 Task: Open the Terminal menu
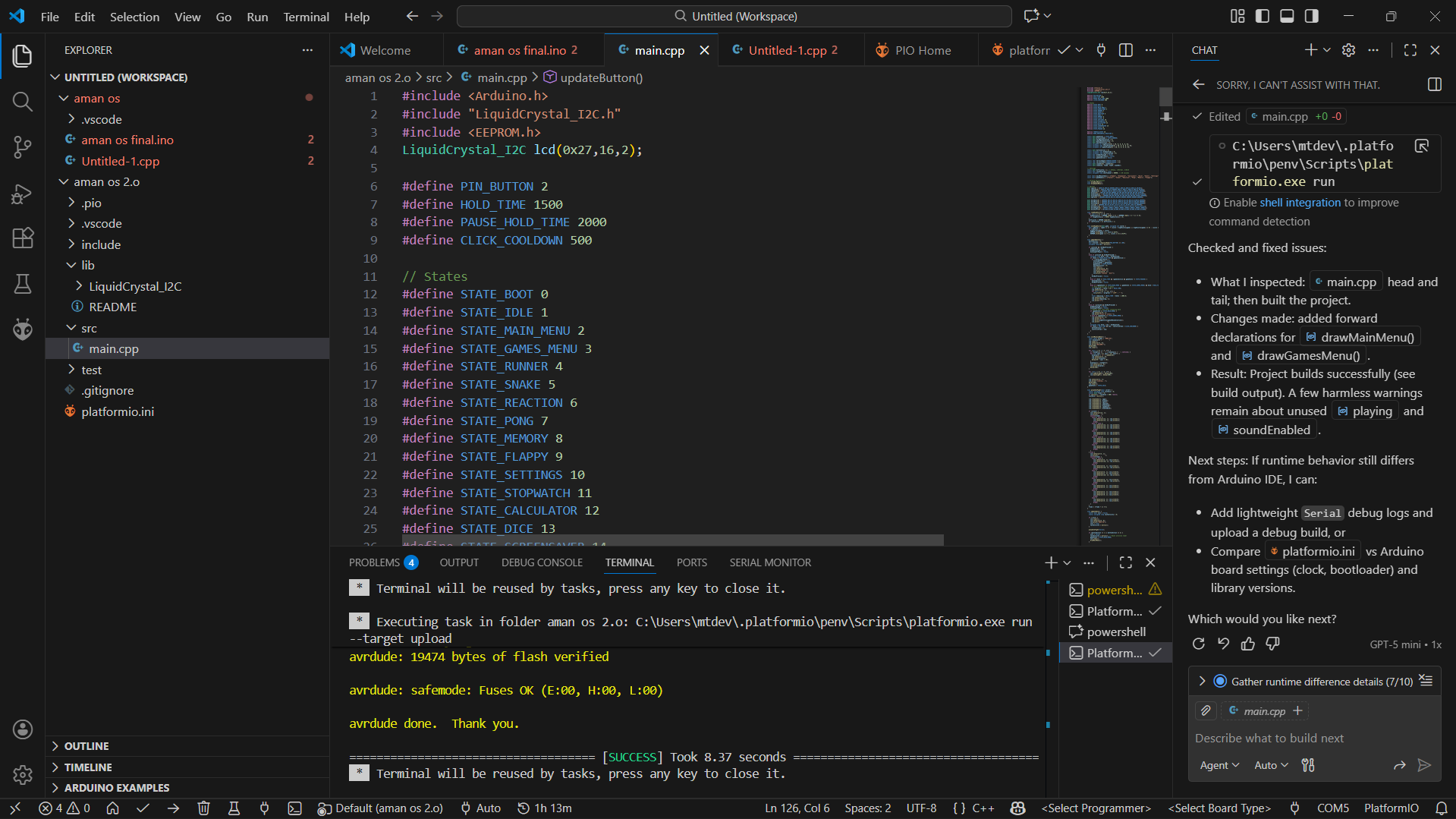pyautogui.click(x=306, y=17)
